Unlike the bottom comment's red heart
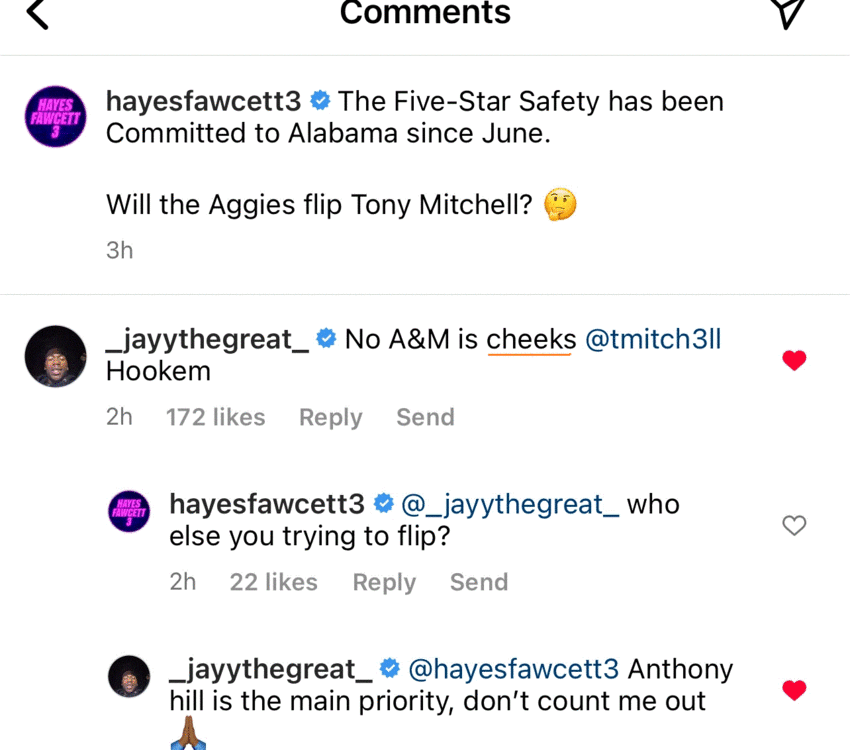 click(794, 688)
